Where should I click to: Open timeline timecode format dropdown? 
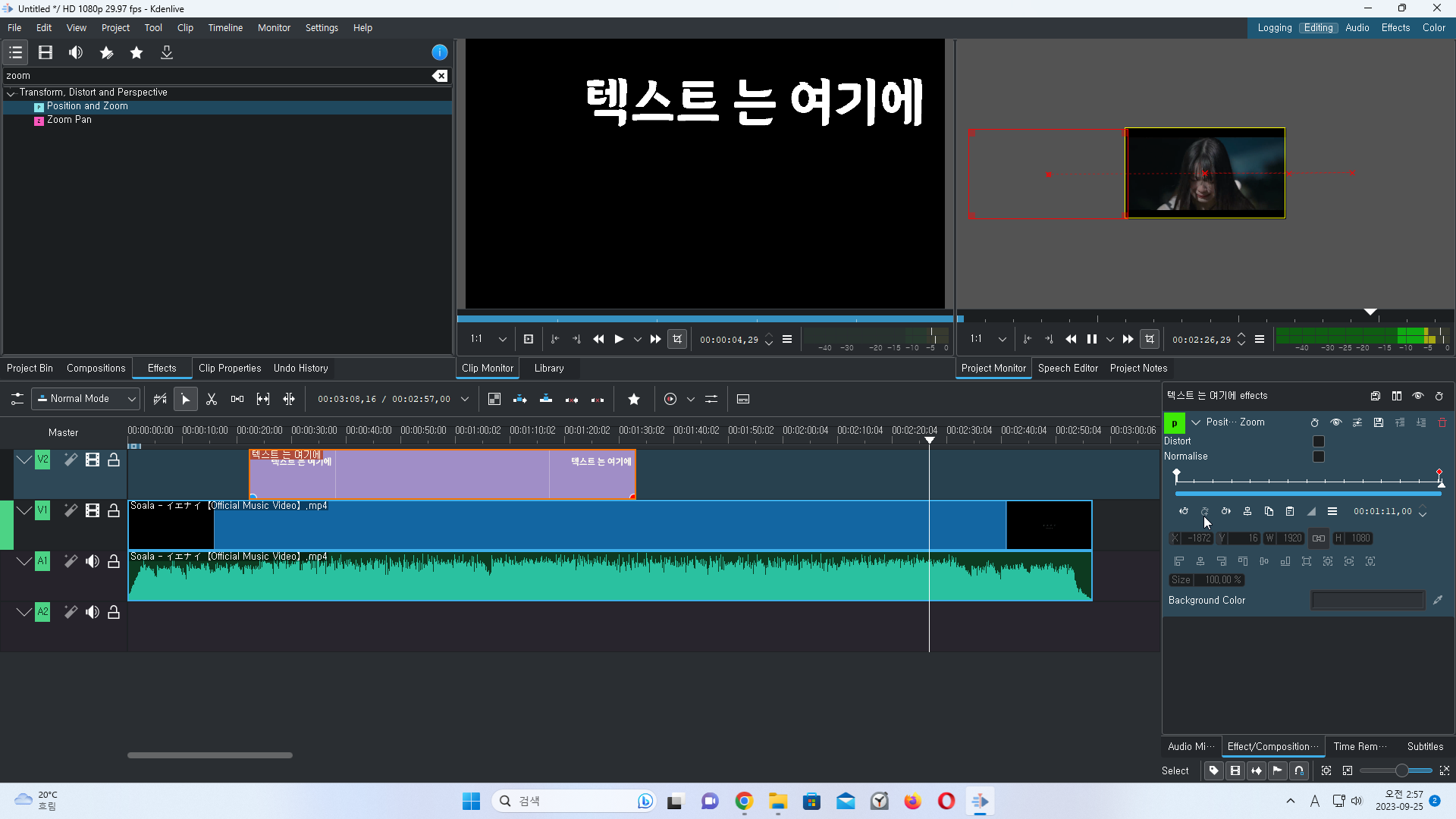pyautogui.click(x=465, y=399)
